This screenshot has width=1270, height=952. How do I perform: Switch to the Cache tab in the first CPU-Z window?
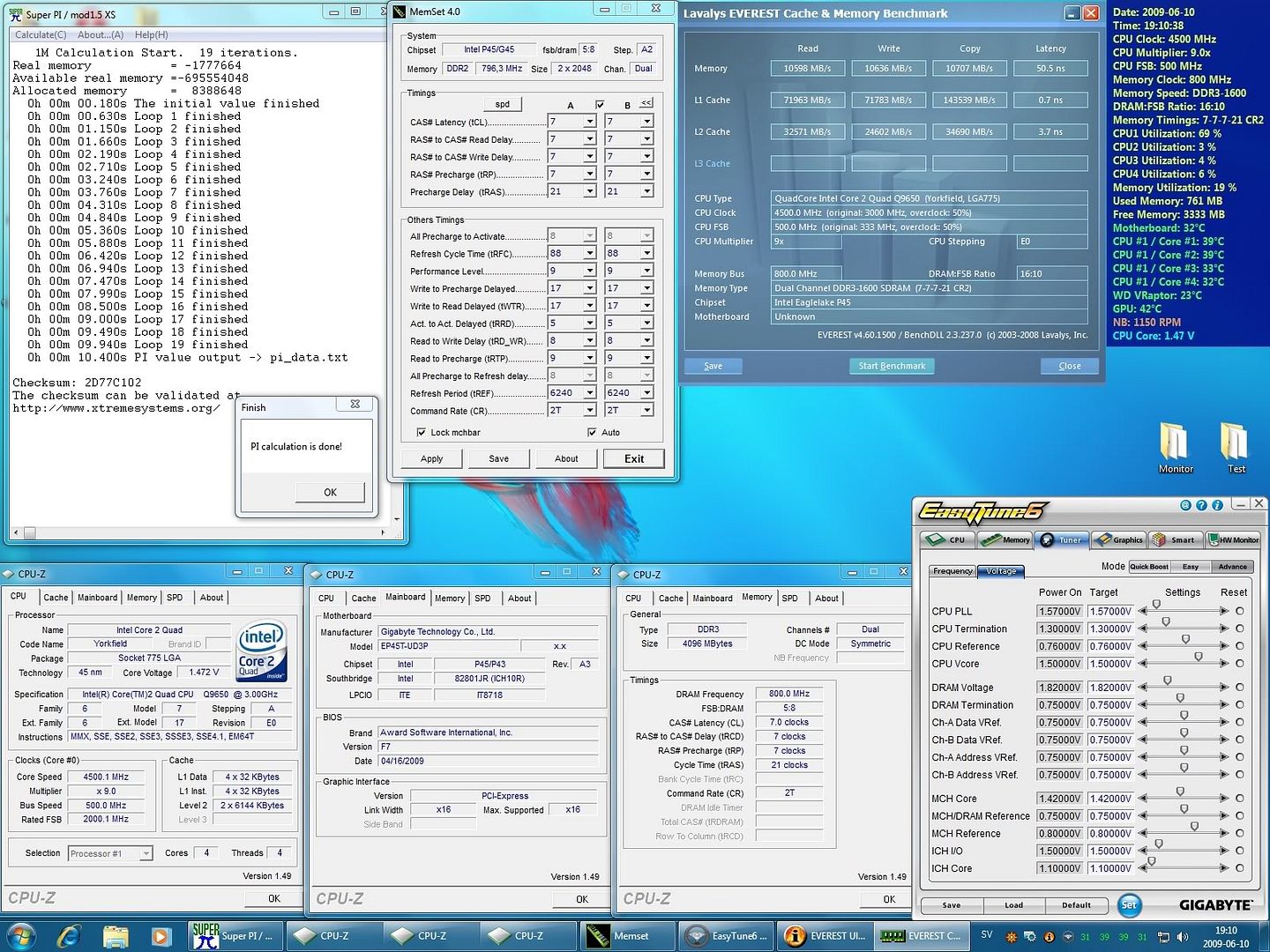(56, 598)
